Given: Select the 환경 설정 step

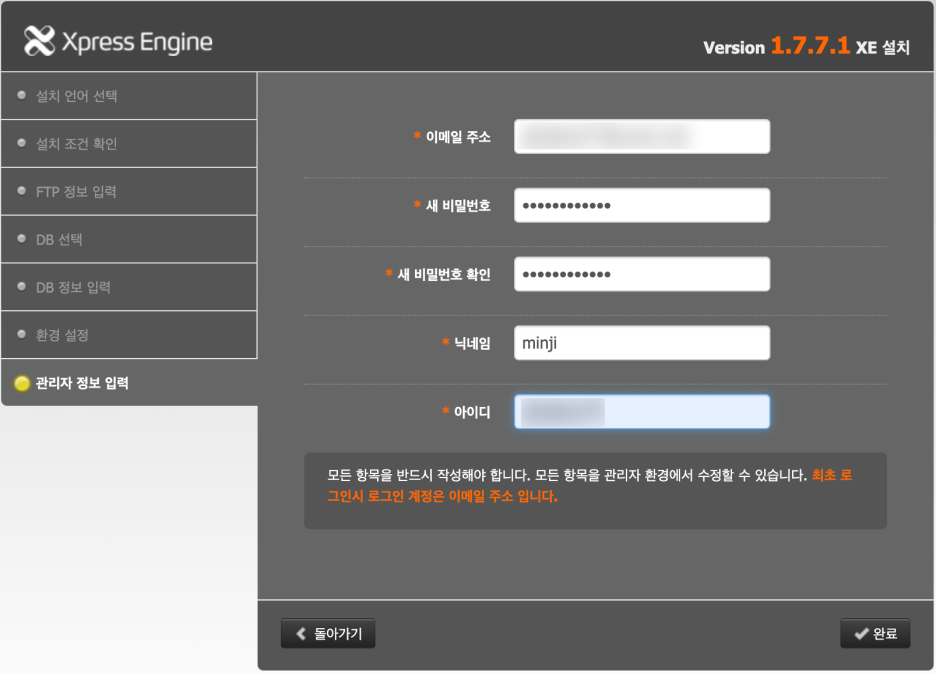Looking at the screenshot, I should coord(129,334).
